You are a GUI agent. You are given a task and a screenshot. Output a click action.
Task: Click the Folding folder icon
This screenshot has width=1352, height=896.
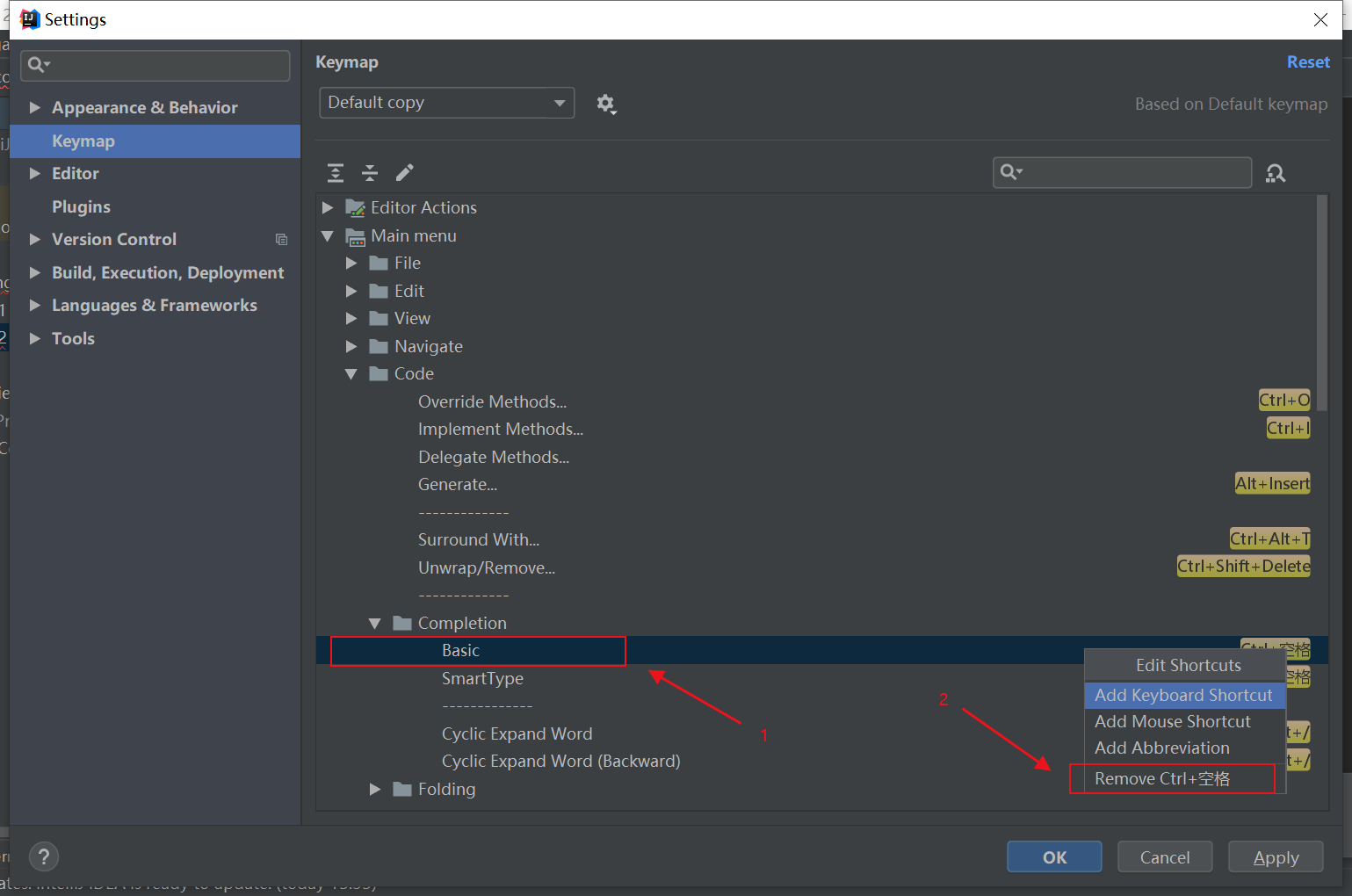pos(402,789)
